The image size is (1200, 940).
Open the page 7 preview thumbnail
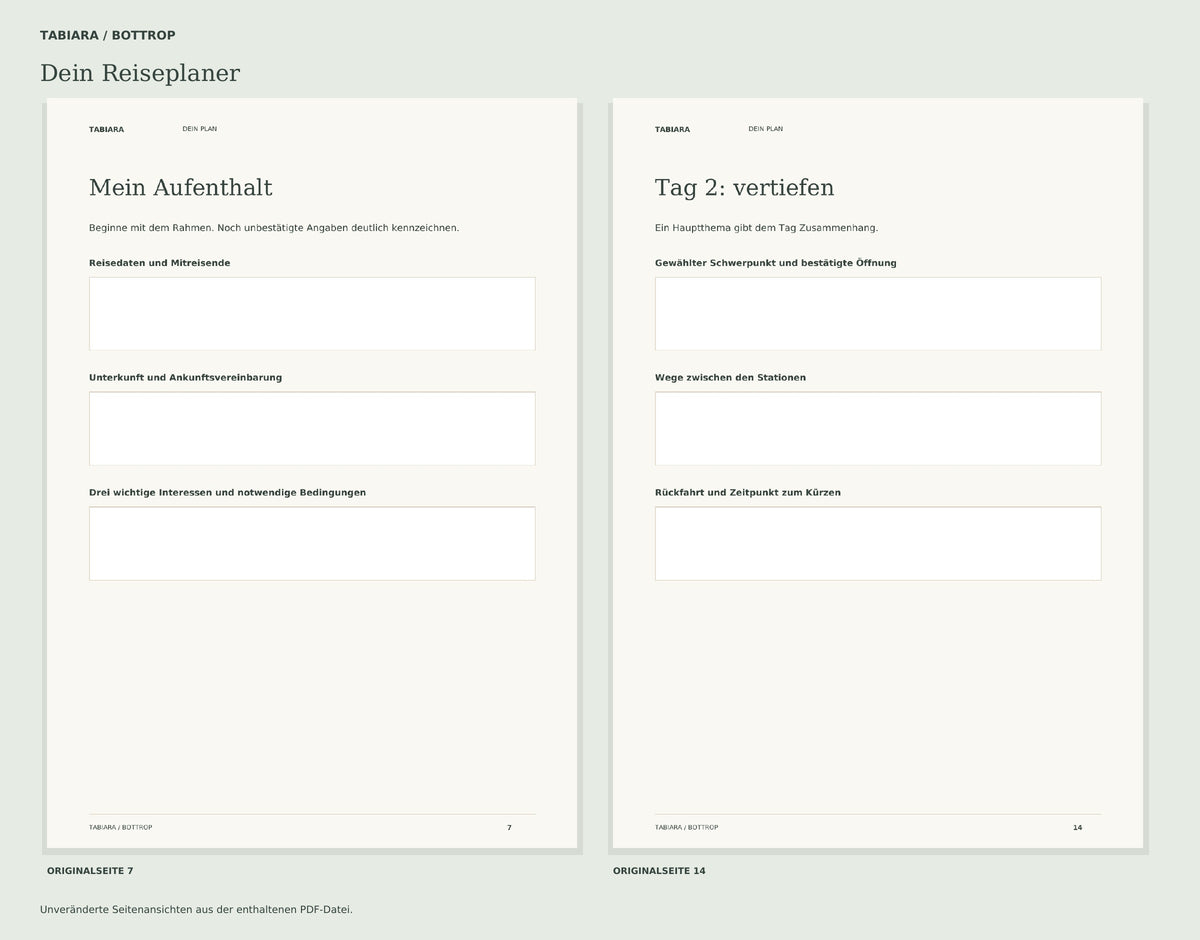[312, 473]
